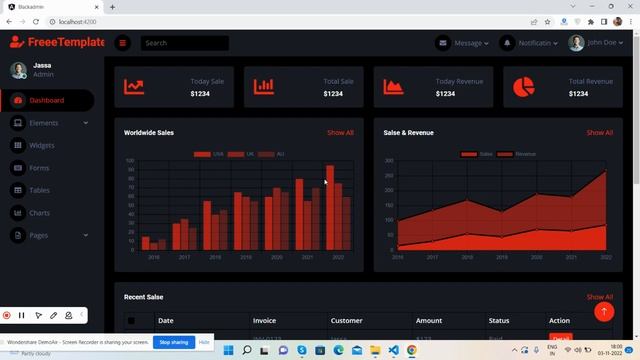The width and height of the screenshot is (640, 360).
Task: Open the Chrome Extensions puzzle icon
Action: point(591,22)
